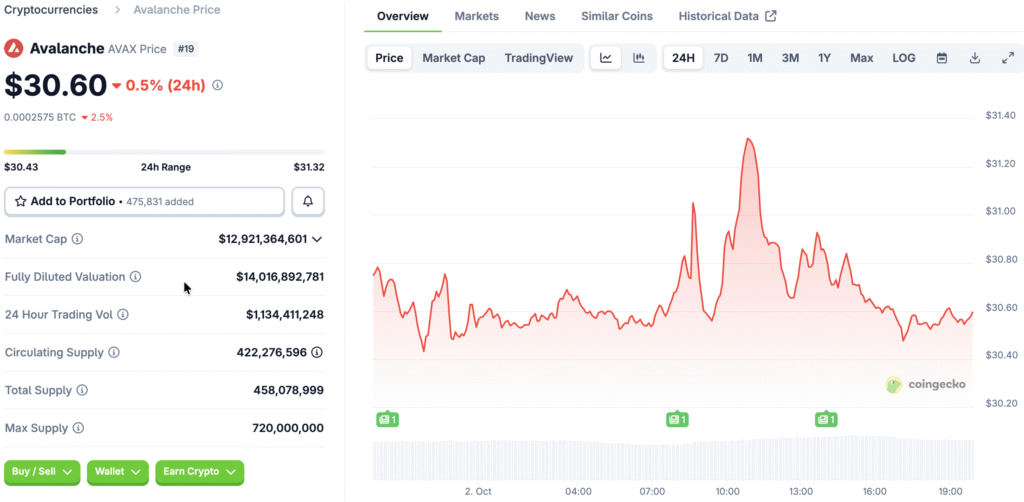Open the Earn Crypto dropdown
The height and width of the screenshot is (502, 1024).
[x=200, y=471]
